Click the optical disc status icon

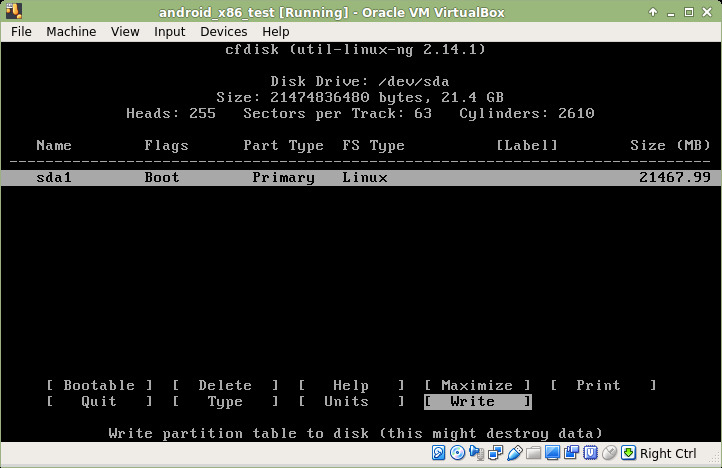pyautogui.click(x=457, y=453)
